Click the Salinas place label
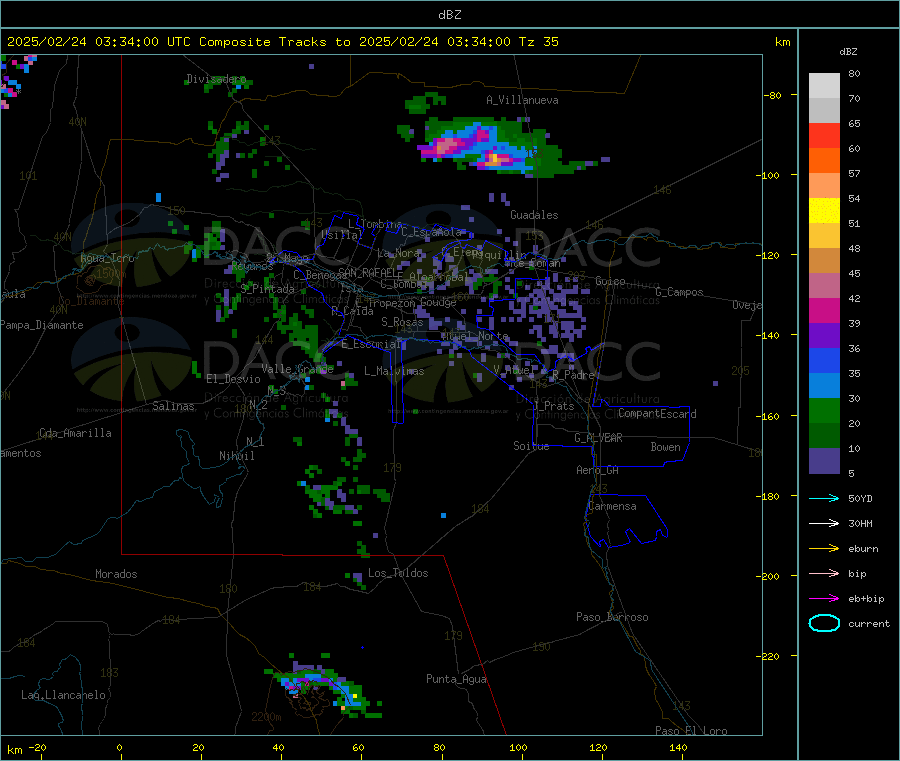900x761 pixels. click(173, 406)
